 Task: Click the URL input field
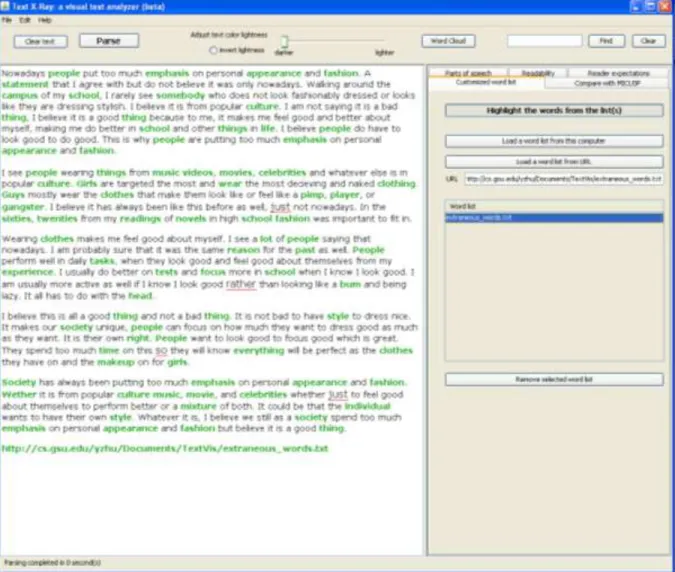point(564,179)
